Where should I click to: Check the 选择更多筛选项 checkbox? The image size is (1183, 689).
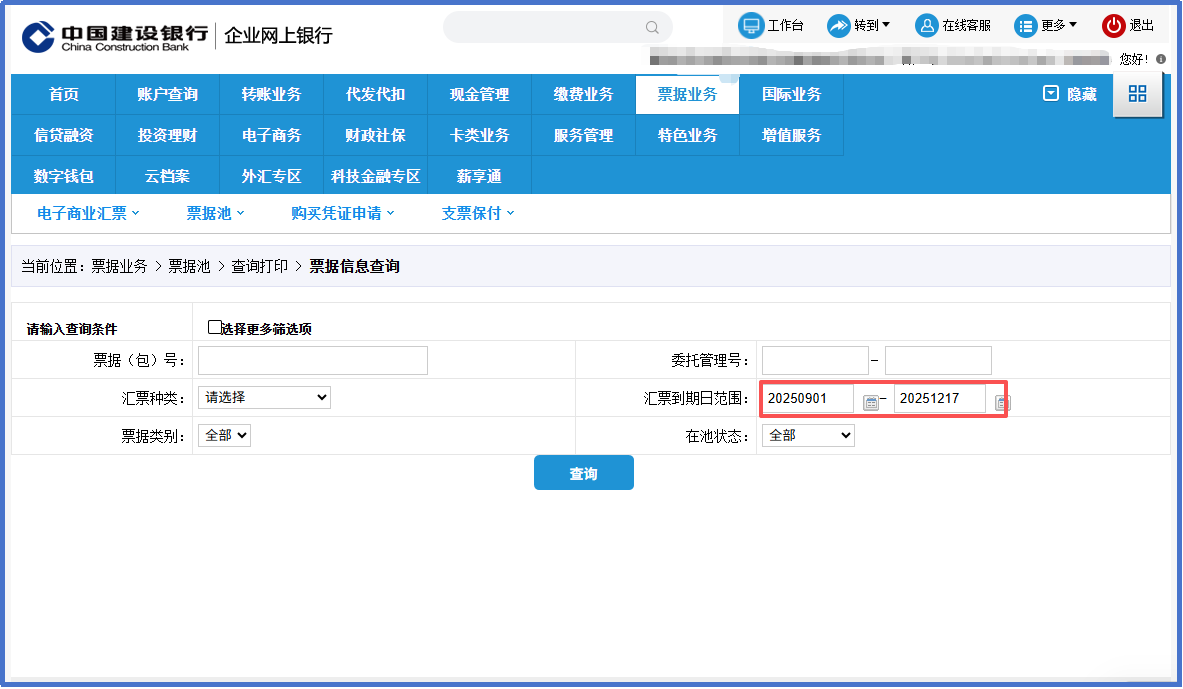tap(214, 327)
